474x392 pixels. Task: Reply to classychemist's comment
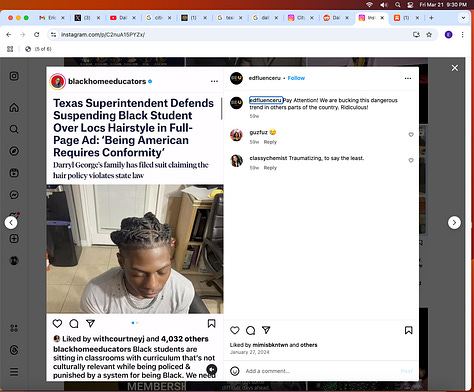coord(270,168)
